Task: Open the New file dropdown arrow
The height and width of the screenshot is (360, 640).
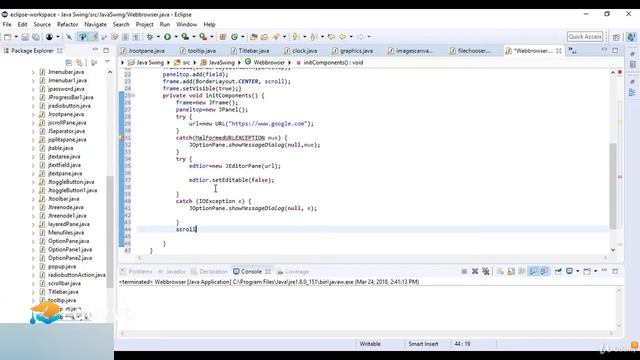Action: (x=16, y=37)
